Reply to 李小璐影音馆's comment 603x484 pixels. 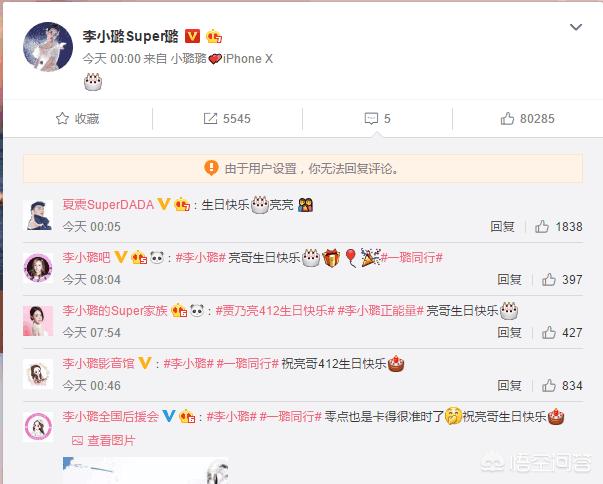click(x=510, y=385)
